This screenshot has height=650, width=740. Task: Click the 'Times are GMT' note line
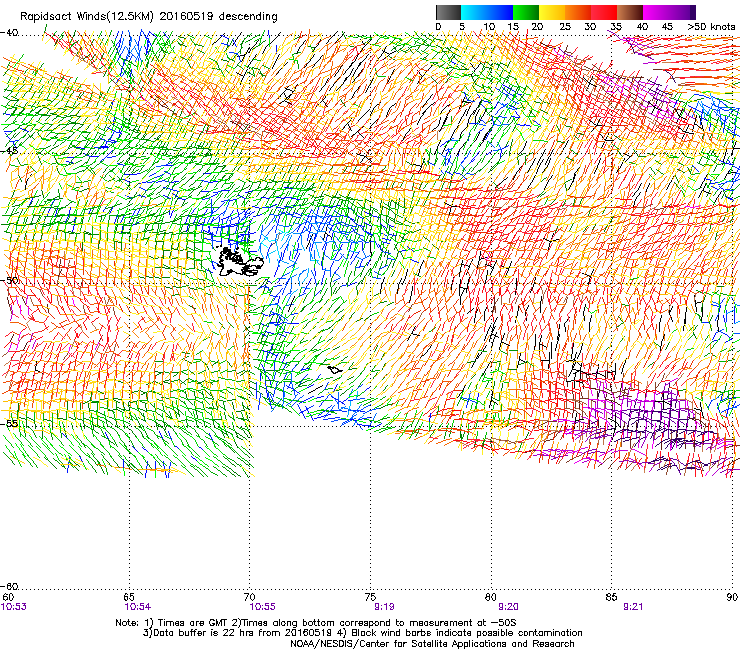pyautogui.click(x=315, y=623)
